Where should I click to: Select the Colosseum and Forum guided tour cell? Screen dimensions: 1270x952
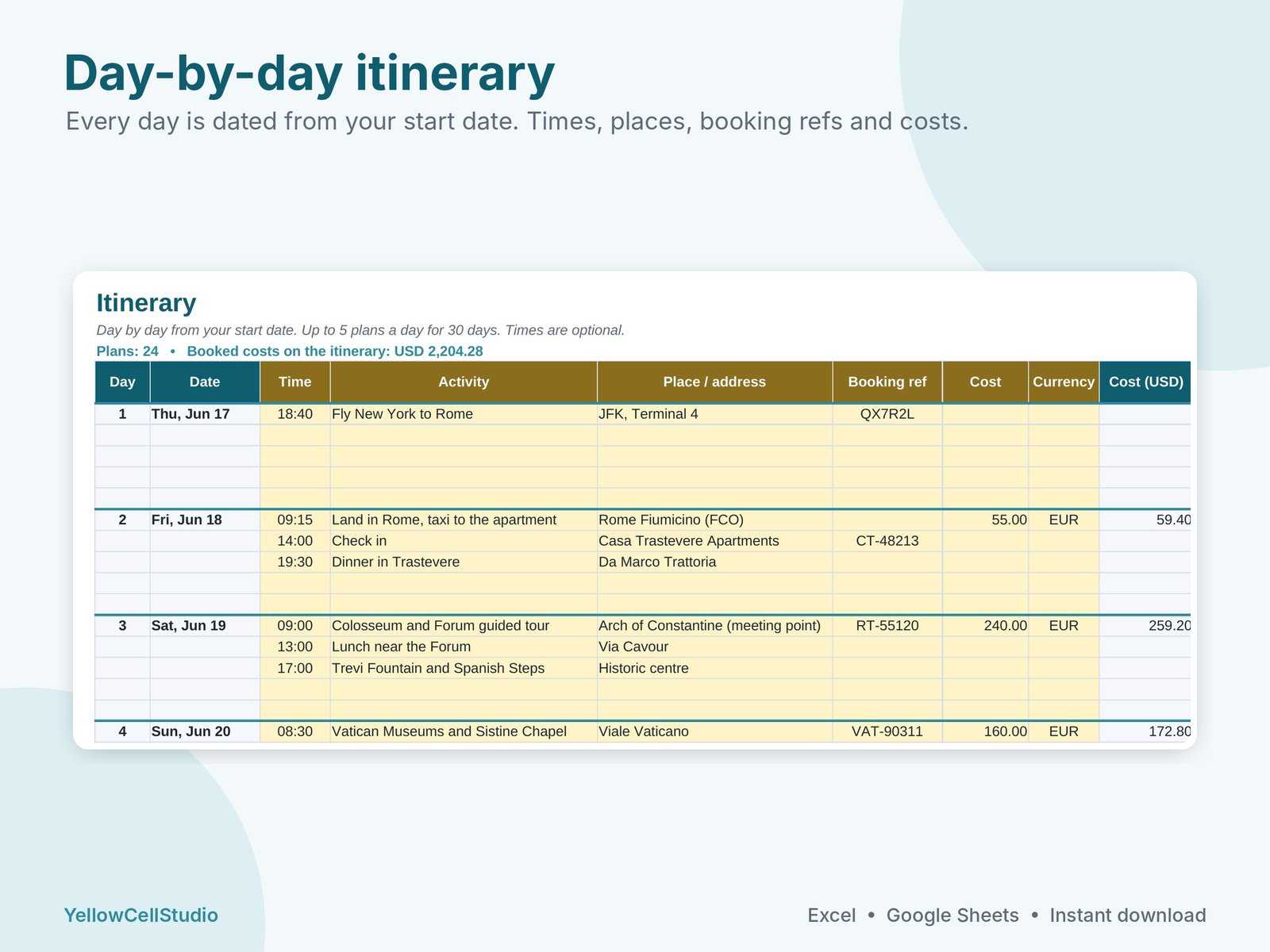pyautogui.click(x=464, y=626)
